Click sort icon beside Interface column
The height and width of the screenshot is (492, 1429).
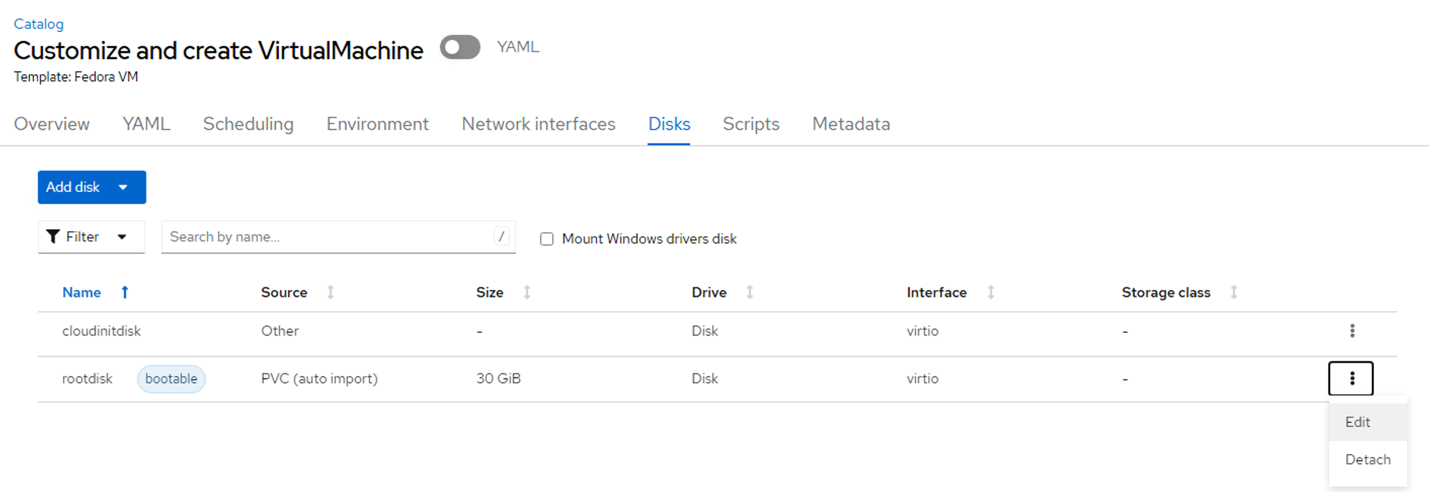tap(991, 292)
